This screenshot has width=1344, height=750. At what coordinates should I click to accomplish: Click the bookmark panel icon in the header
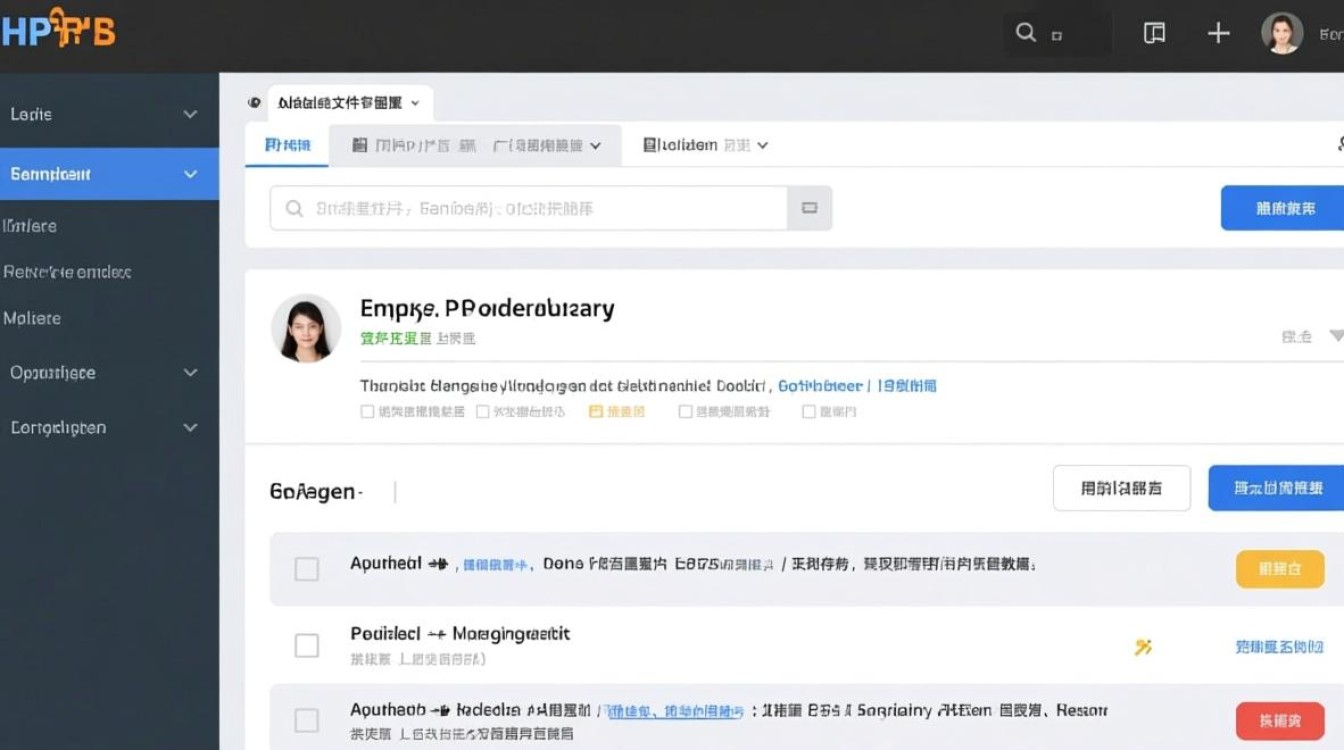coord(1153,32)
